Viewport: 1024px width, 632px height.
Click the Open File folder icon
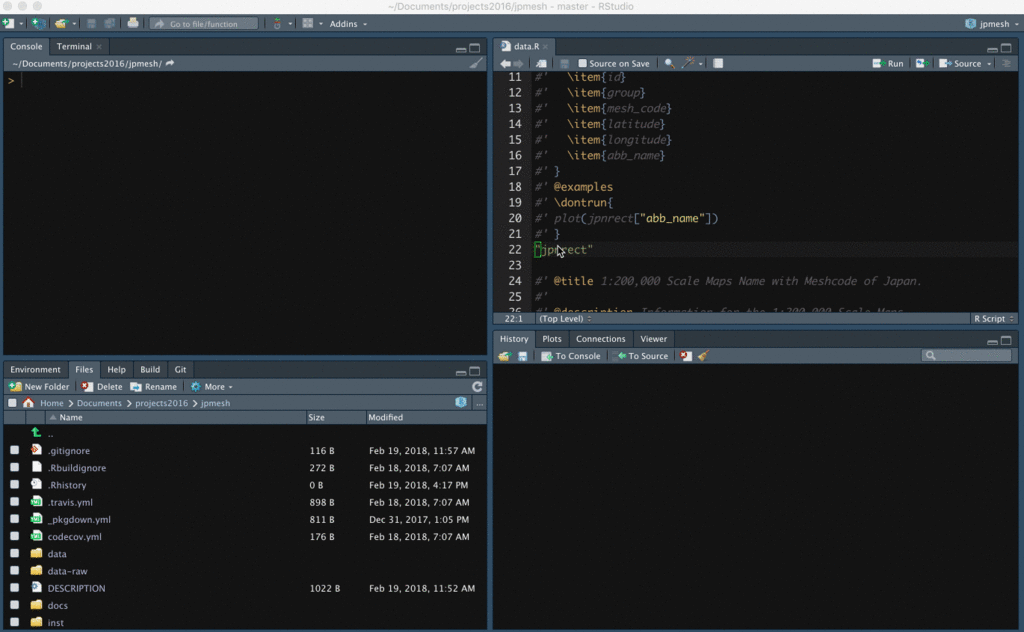[x=61, y=24]
